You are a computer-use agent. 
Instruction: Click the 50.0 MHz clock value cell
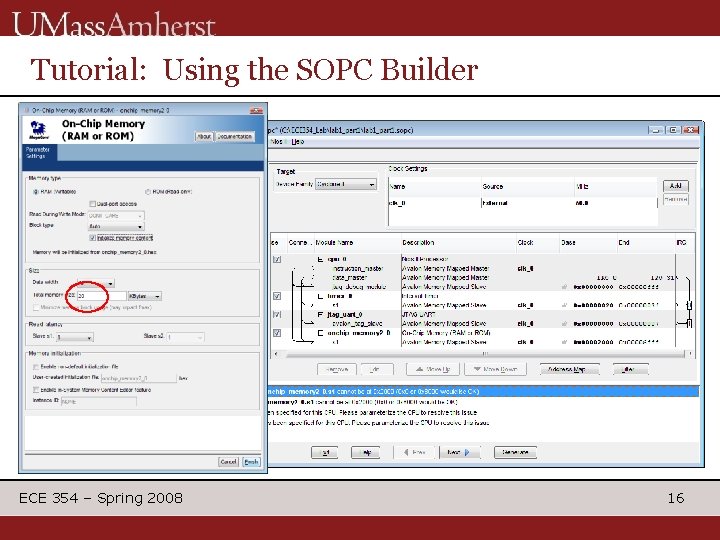click(x=615, y=203)
